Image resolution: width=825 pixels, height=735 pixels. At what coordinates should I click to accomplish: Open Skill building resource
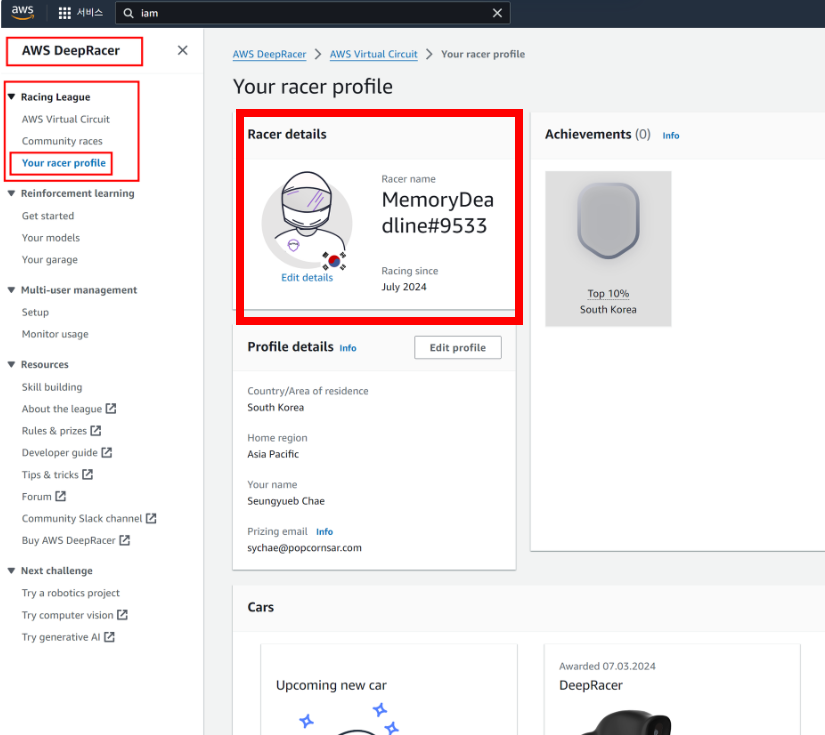[x=52, y=387]
